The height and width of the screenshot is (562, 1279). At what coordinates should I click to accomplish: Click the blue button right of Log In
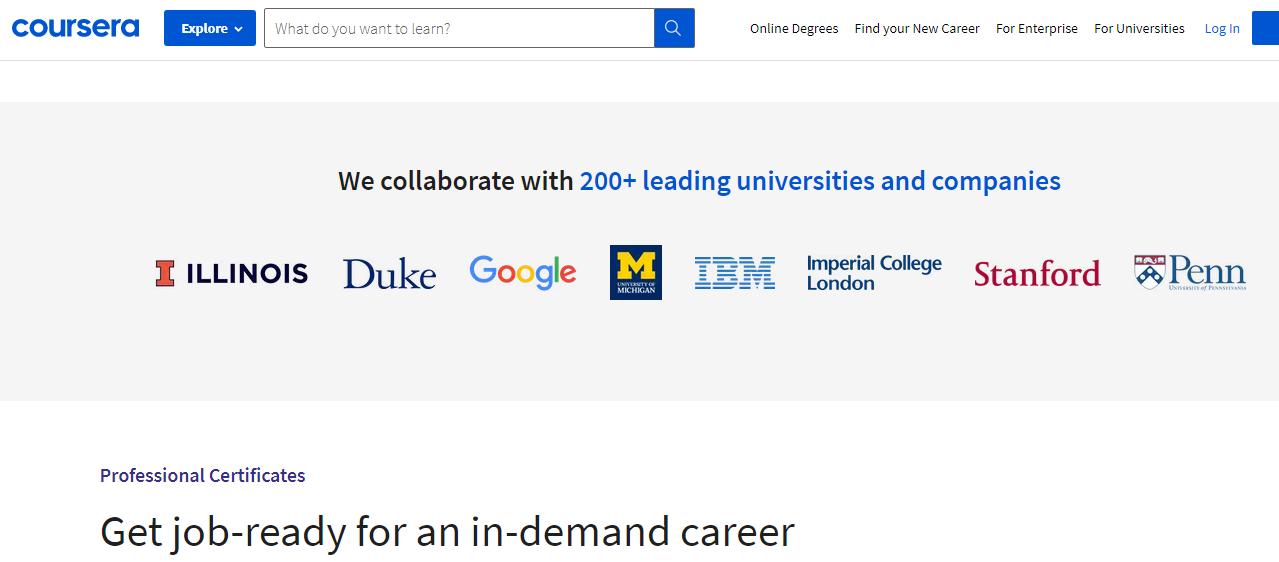(x=1265, y=28)
